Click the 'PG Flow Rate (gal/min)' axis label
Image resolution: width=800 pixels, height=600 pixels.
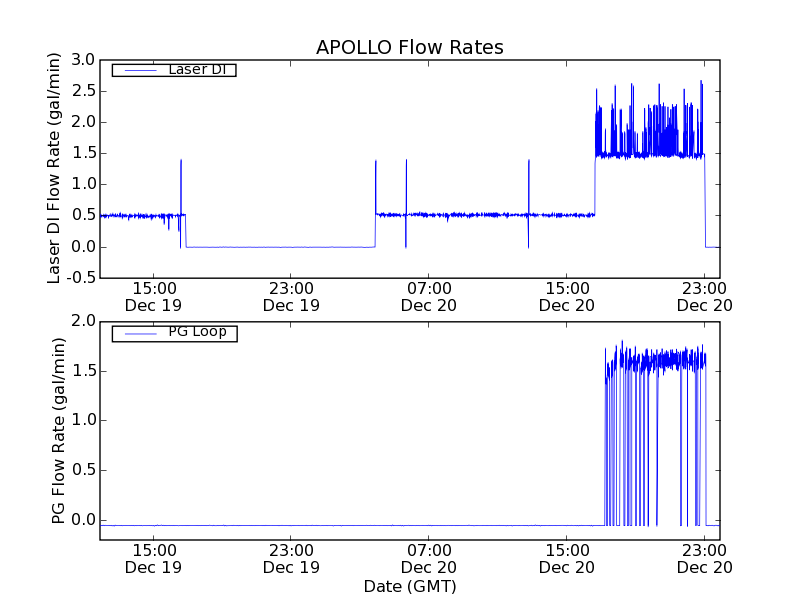click(x=58, y=431)
